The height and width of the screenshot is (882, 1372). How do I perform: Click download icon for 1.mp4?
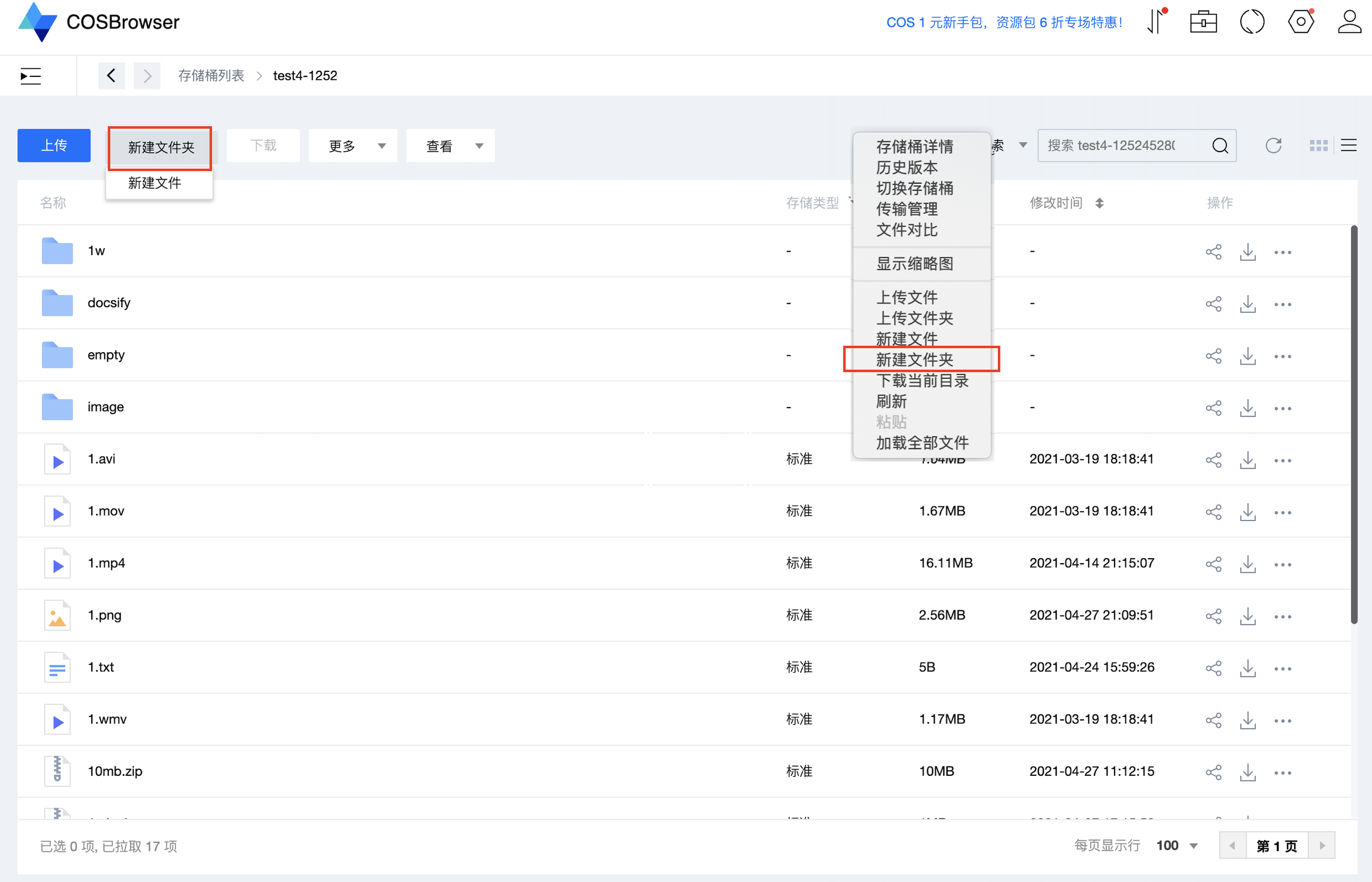pos(1248,564)
